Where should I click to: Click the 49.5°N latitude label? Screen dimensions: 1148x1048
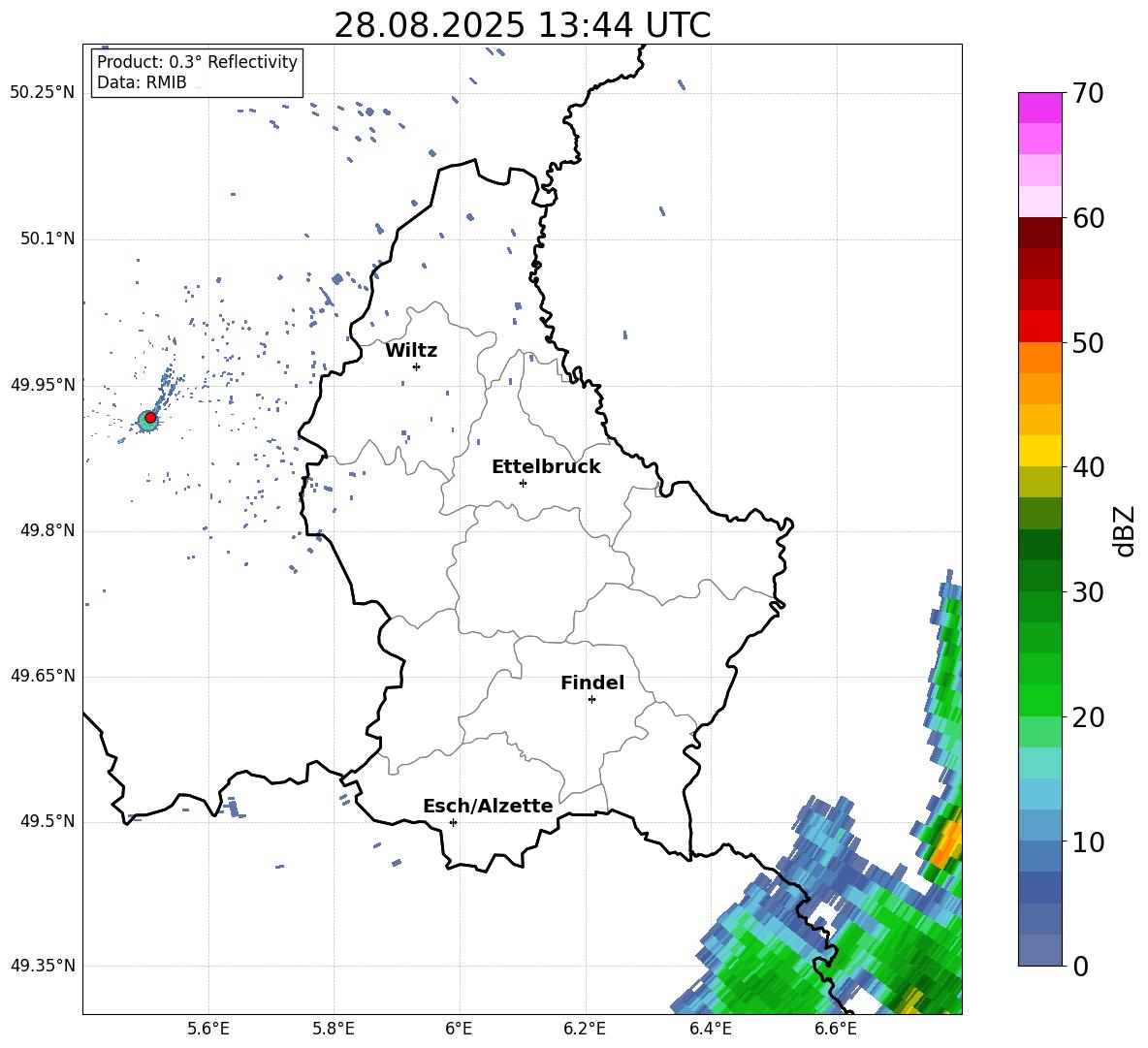coord(48,821)
